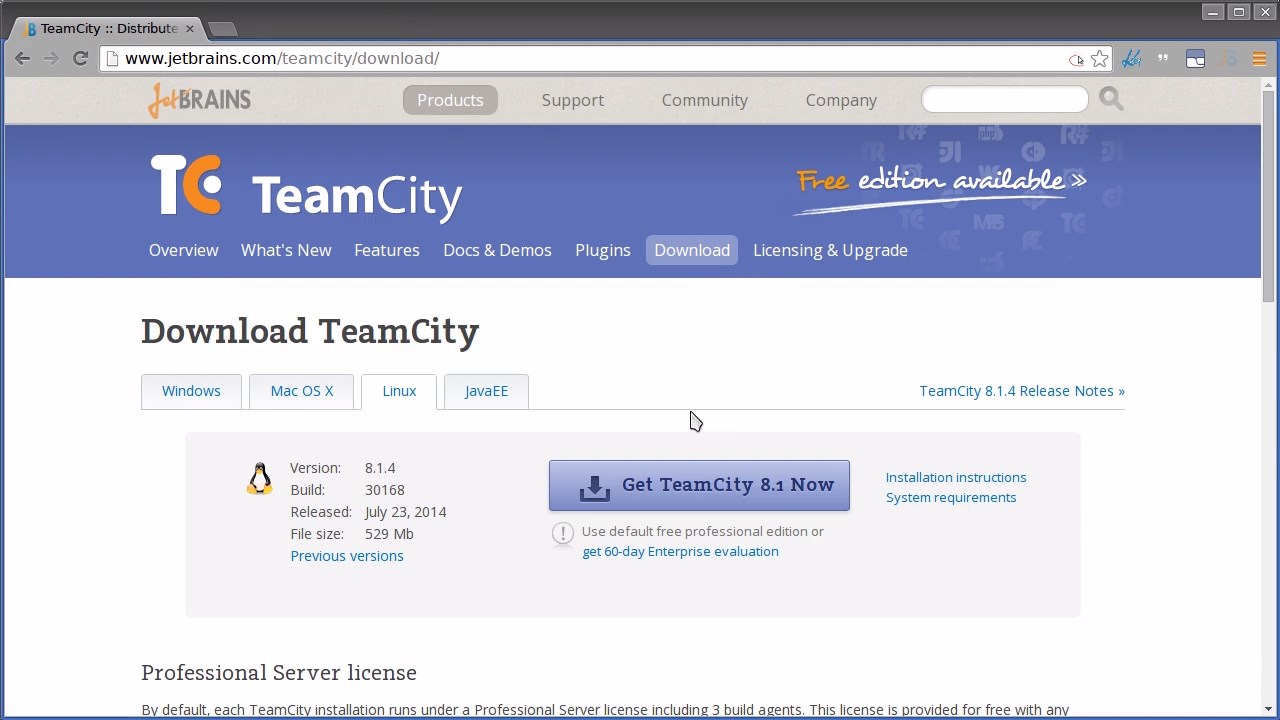Open Licensing & Upgrade page
This screenshot has width=1280, height=720.
pos(830,250)
